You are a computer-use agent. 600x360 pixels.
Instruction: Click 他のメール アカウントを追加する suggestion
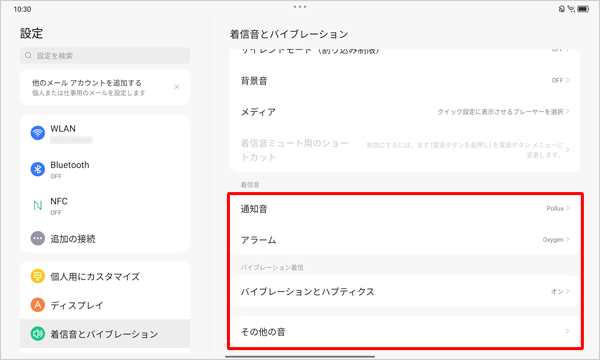point(105,87)
